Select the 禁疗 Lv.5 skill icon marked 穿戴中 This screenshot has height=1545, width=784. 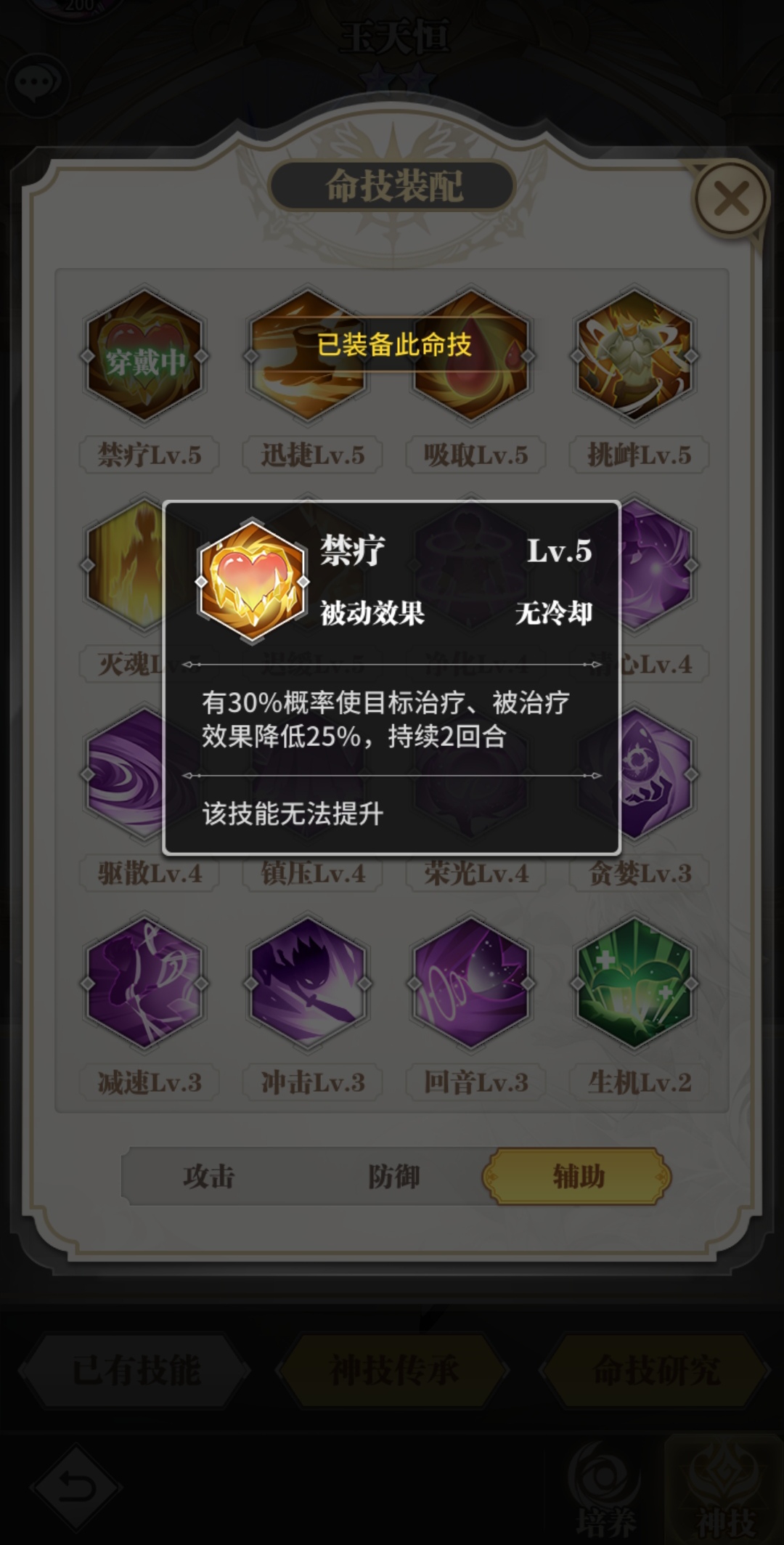pos(144,355)
